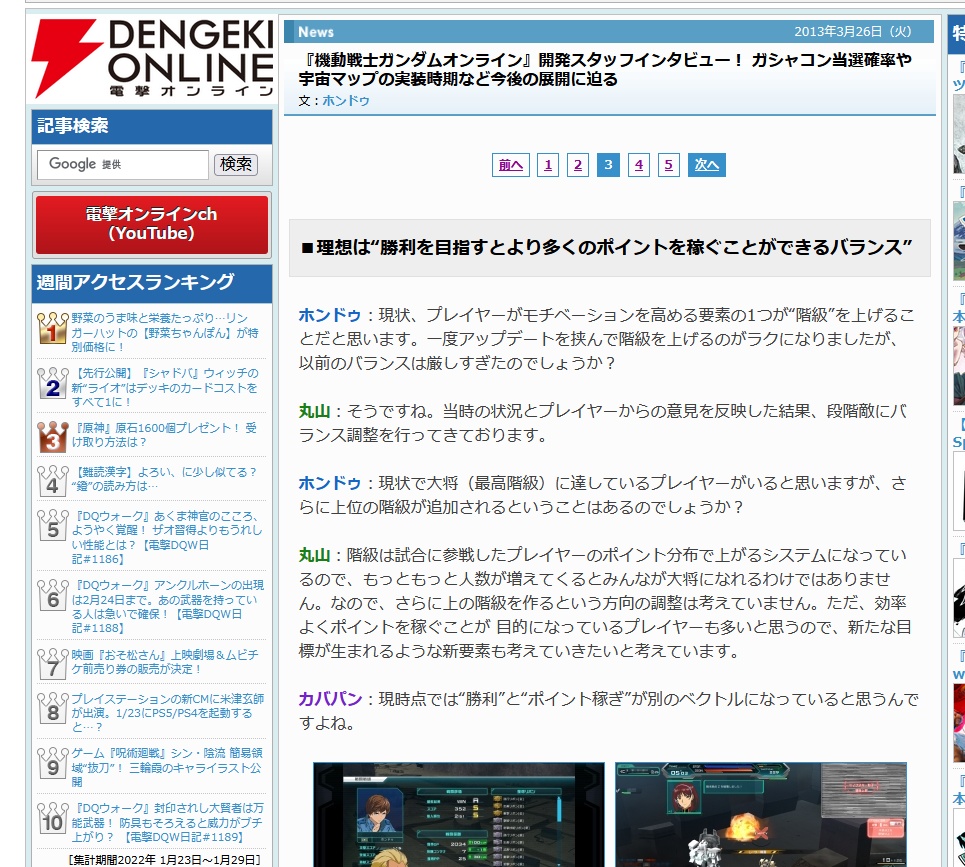Click the rank 1 crown icon
This screenshot has width=965, height=867.
coord(52,329)
